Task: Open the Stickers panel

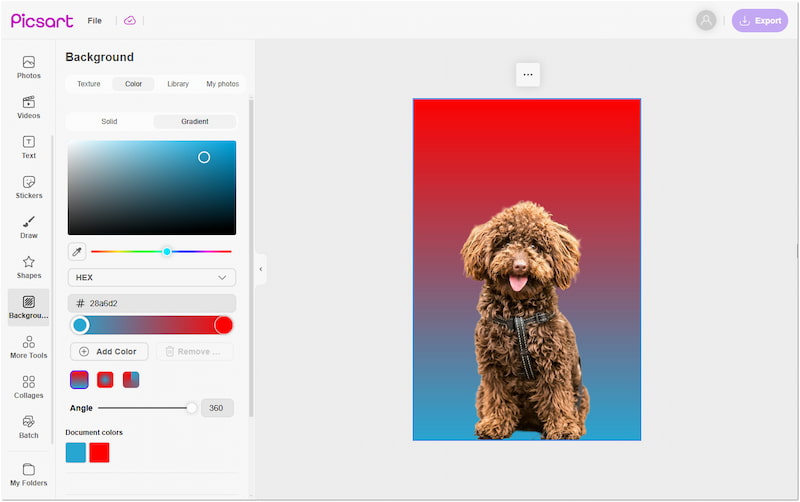Action: 29,187
